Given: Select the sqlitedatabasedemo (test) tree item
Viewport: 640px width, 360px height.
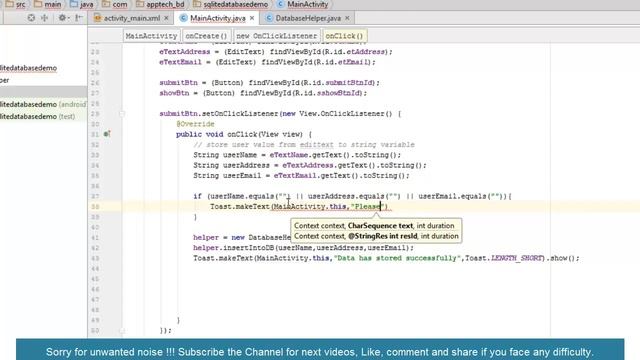Looking at the screenshot, I should click(38, 116).
